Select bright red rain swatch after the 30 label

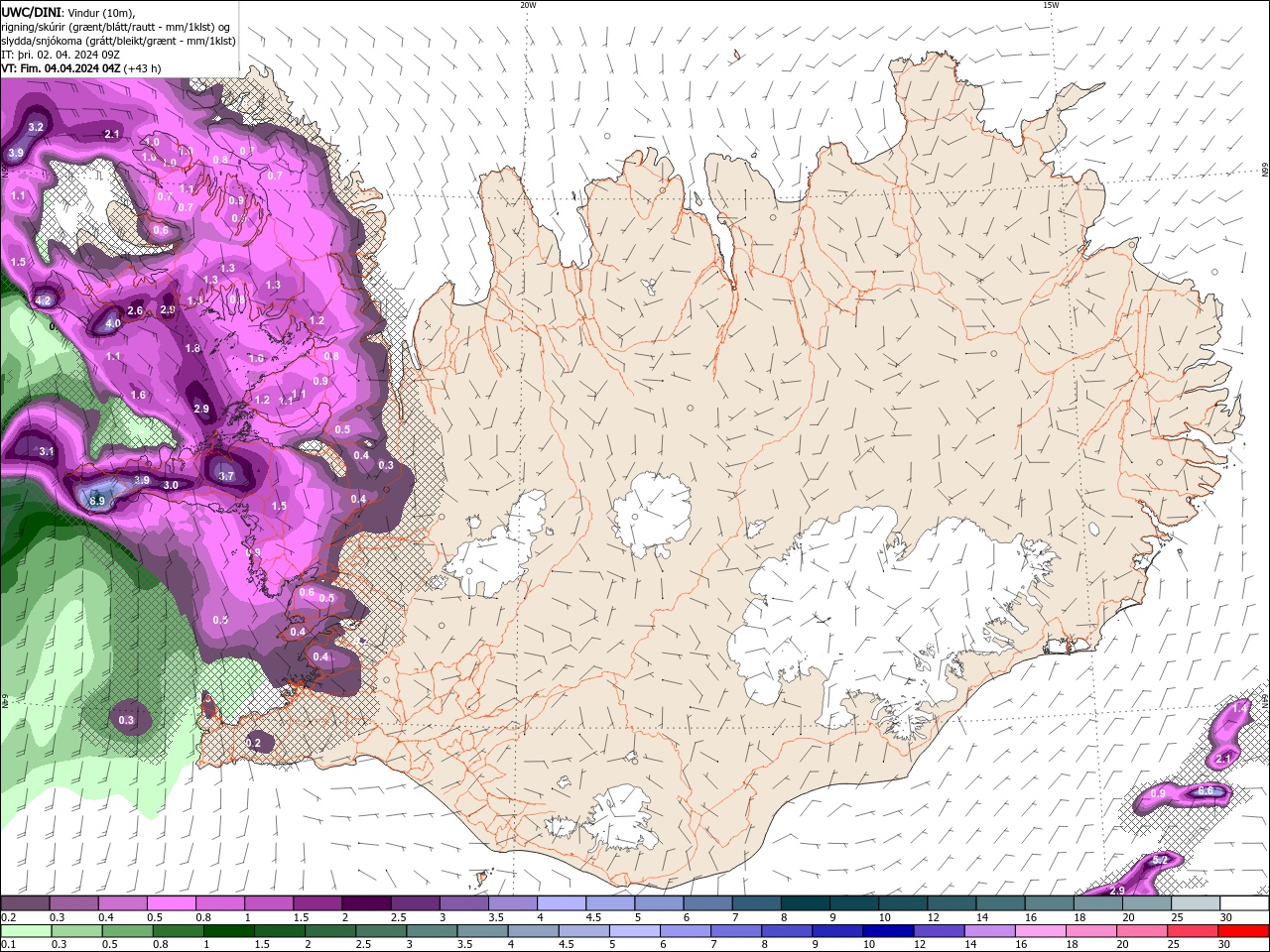pyautogui.click(x=1244, y=931)
